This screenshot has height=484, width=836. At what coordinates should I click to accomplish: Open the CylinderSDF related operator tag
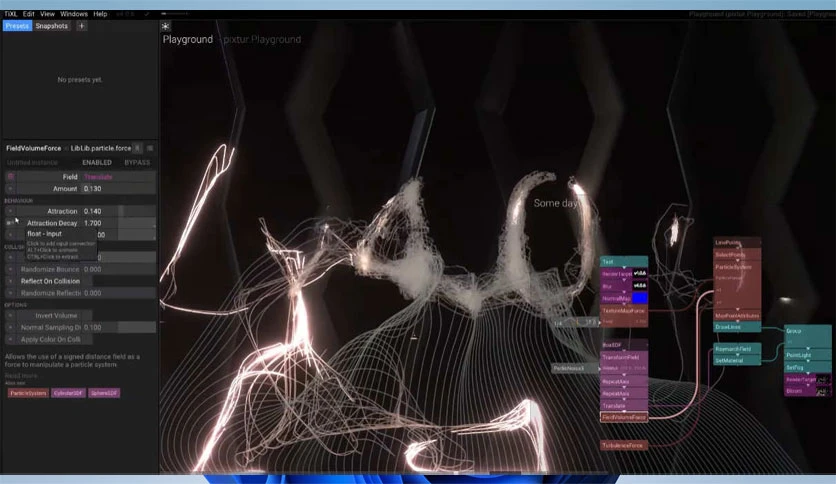[x=68, y=393]
